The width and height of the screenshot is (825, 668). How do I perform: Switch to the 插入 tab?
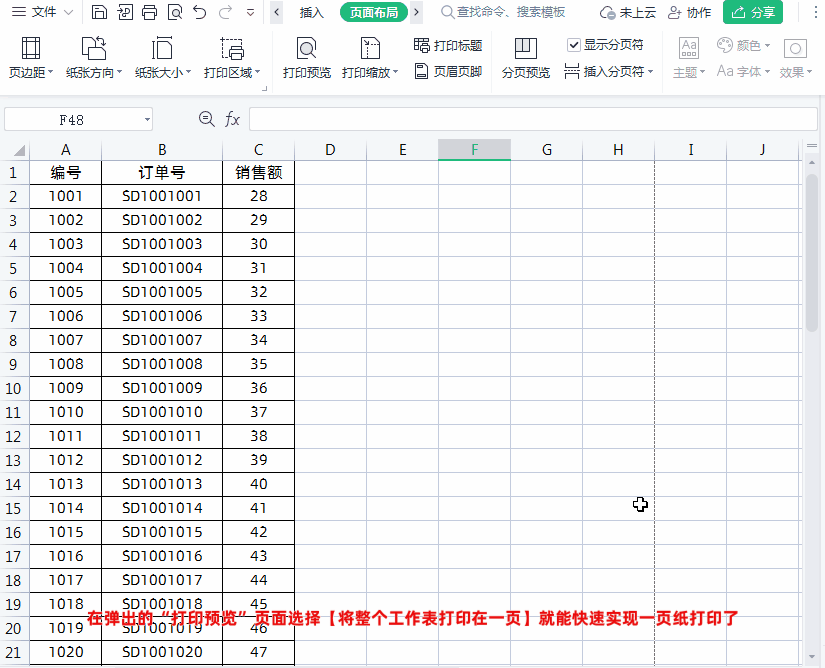tap(311, 12)
